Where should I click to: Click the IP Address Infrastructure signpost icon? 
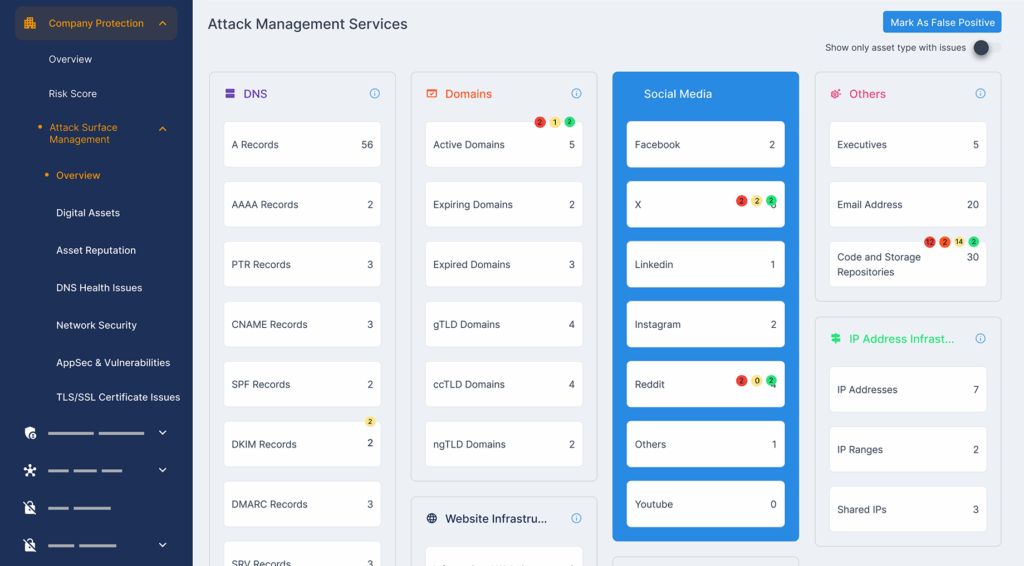click(835, 338)
